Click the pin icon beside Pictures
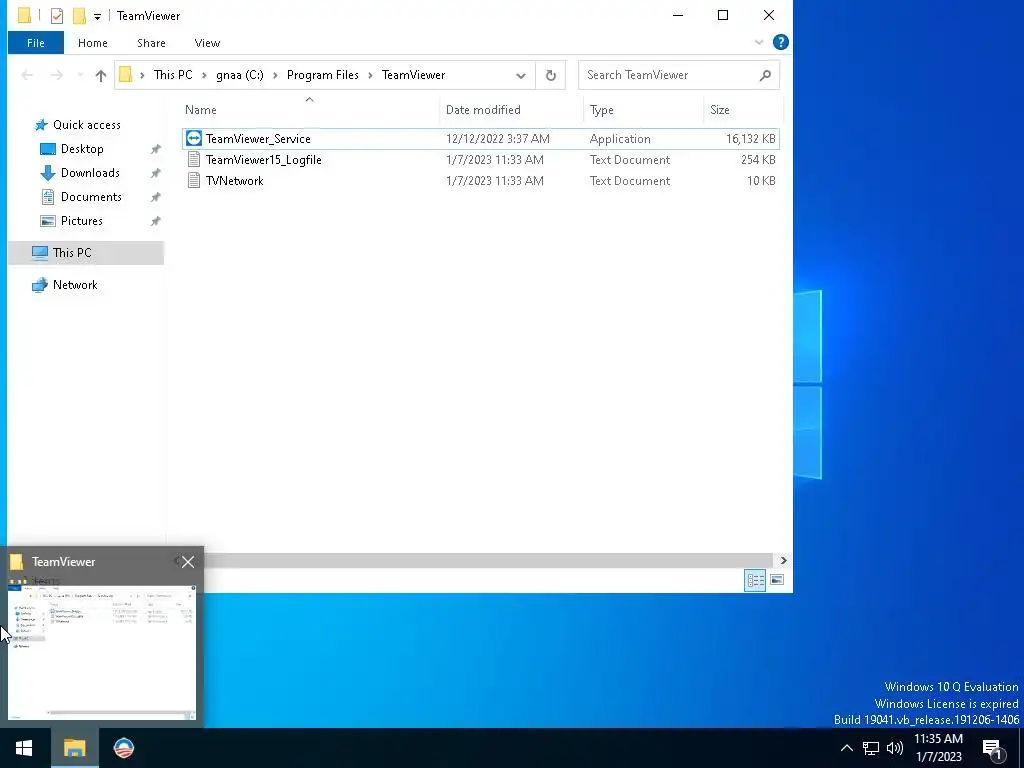This screenshot has width=1024, height=768. point(155,221)
